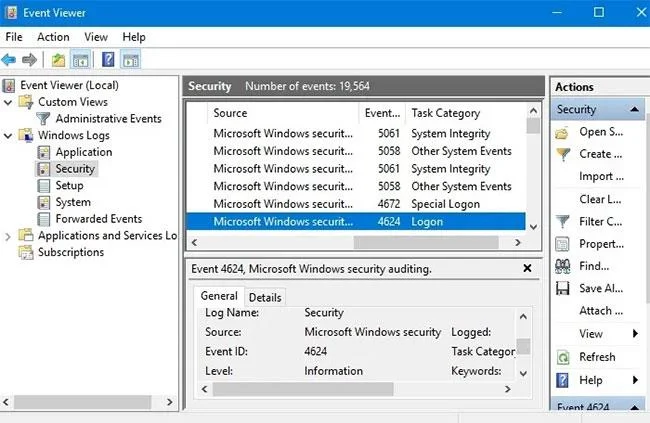Viewport: 650px width, 423px height.
Task: Open the View menu
Action: coord(96,37)
